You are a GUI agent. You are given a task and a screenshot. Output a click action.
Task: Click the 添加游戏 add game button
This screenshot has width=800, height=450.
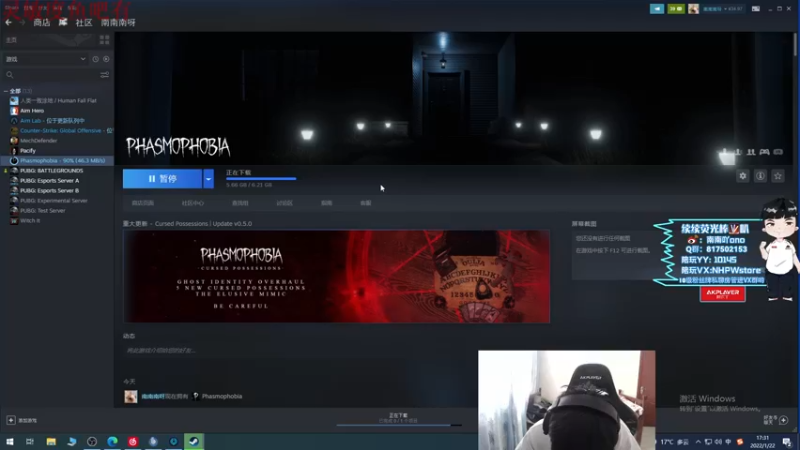21,420
